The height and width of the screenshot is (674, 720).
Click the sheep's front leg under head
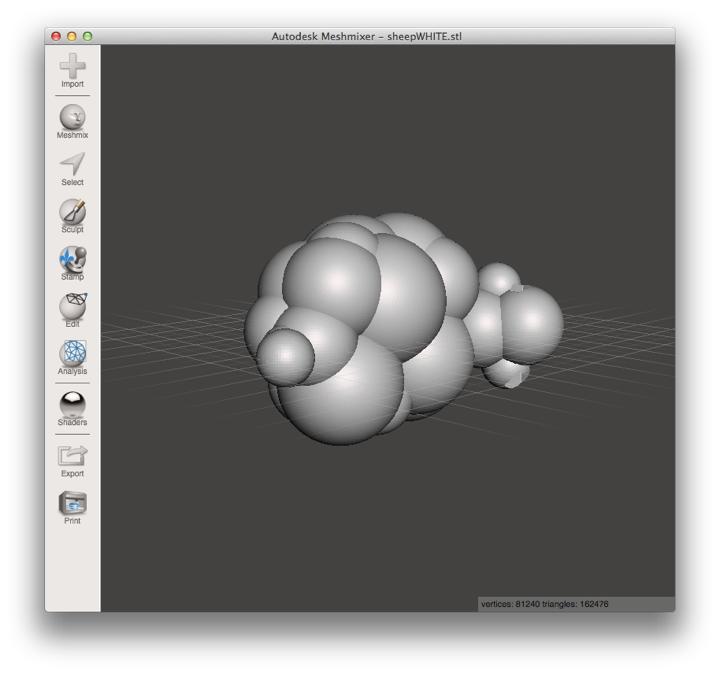point(508,374)
